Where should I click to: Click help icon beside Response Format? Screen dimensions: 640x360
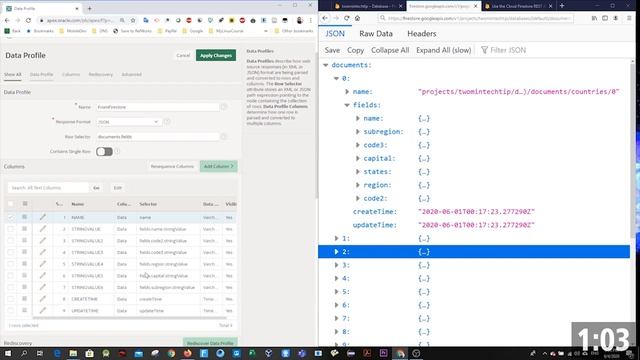pyautogui.click(x=167, y=122)
